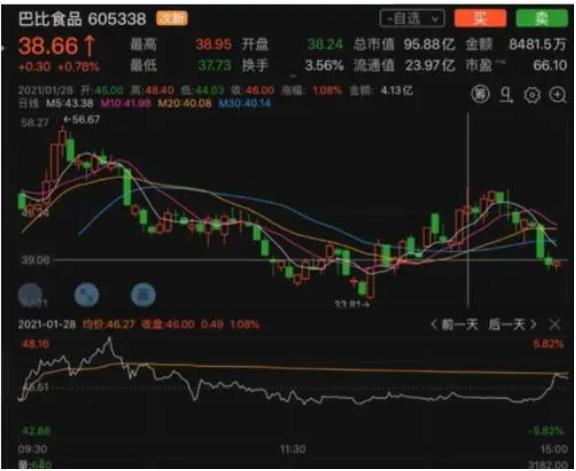
Task: Click the 开盘 38.24 value
Action: click(325, 45)
